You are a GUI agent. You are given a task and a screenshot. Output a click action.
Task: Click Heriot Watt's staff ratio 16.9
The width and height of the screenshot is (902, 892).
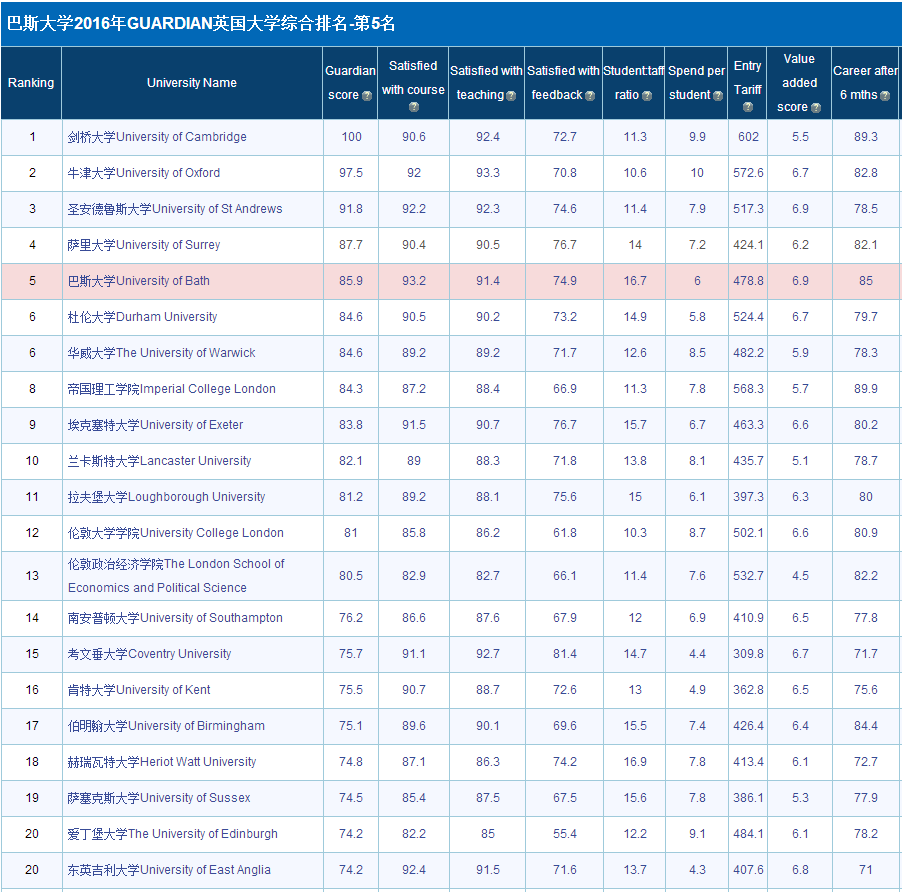click(635, 762)
